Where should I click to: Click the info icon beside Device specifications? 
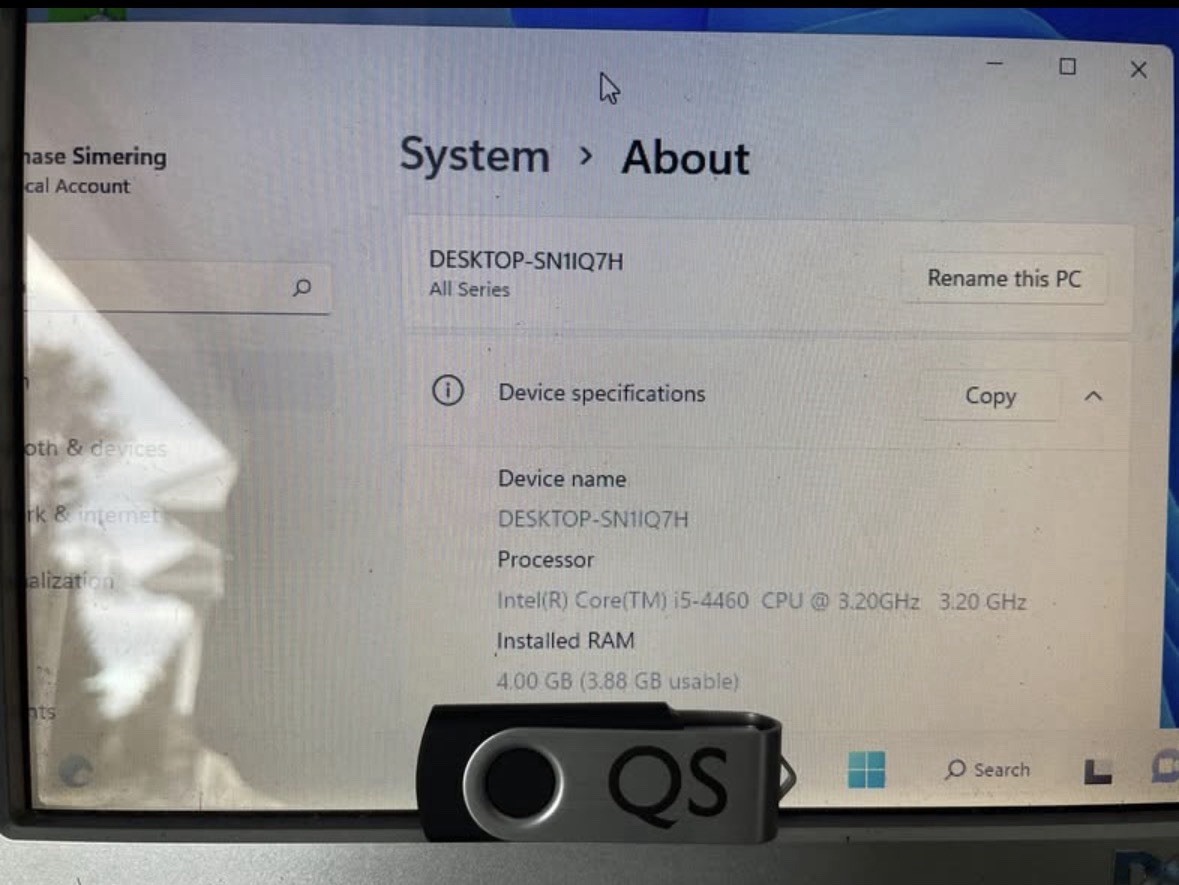449,392
